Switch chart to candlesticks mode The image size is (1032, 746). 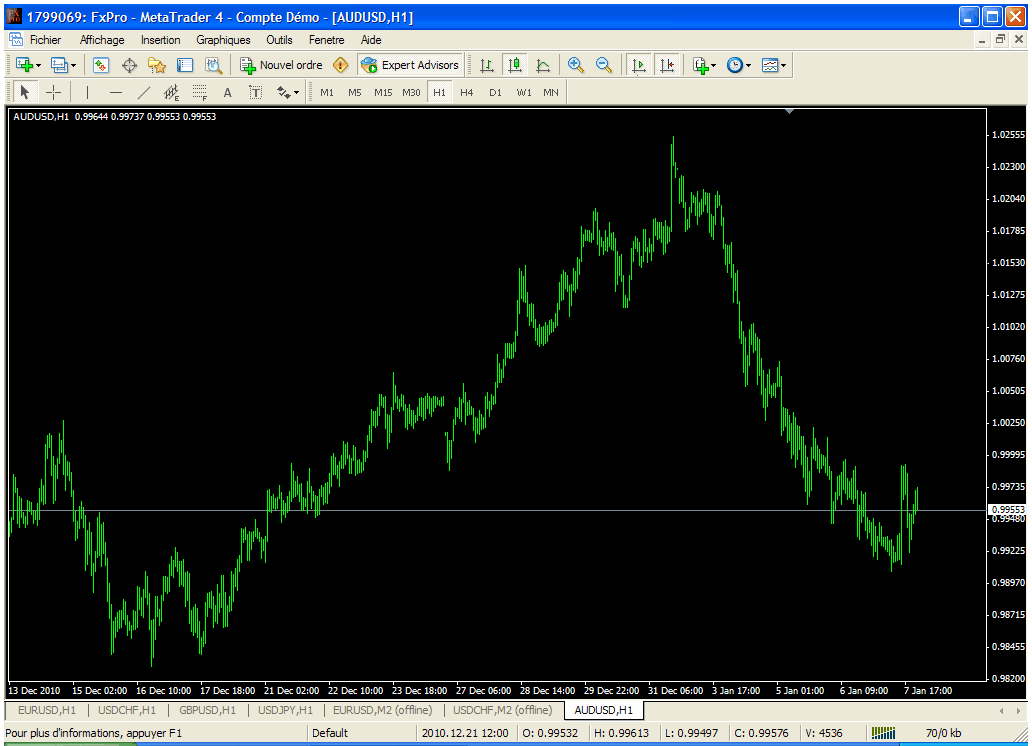[x=515, y=65]
